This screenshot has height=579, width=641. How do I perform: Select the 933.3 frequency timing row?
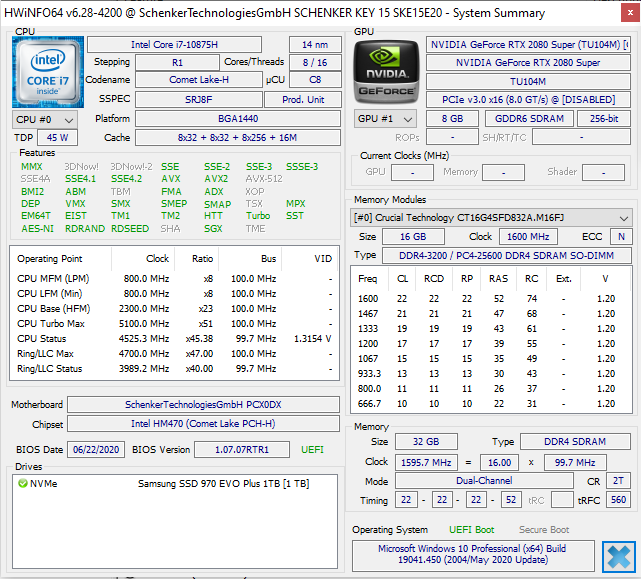tap(490, 373)
